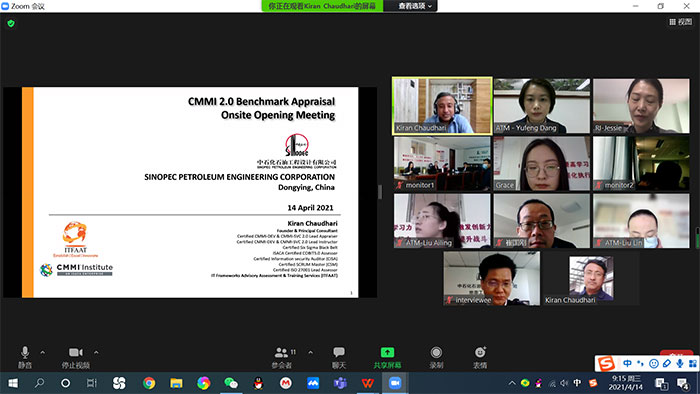The image size is (700, 394).
Task: Click the green 共享屏幕 share screen button
Action: (x=387, y=358)
